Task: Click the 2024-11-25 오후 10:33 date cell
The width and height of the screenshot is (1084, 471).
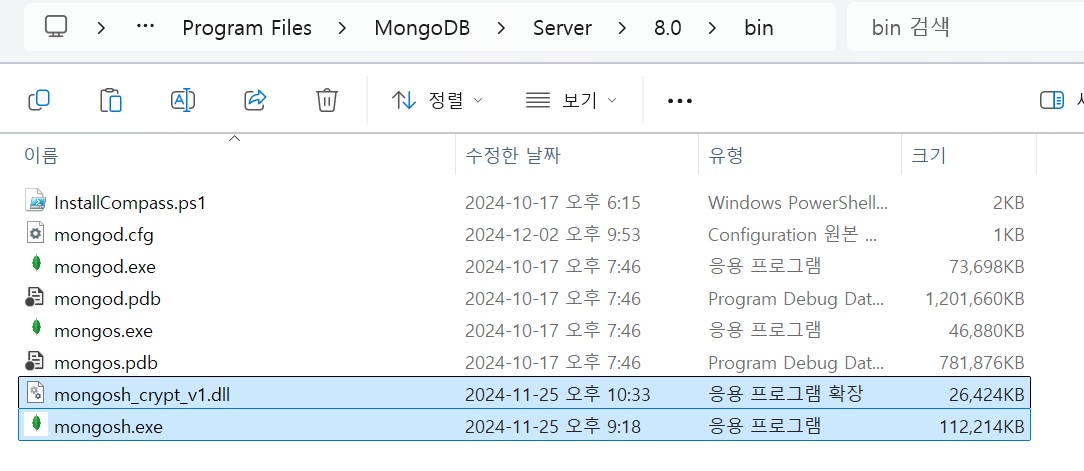Action: click(x=557, y=395)
